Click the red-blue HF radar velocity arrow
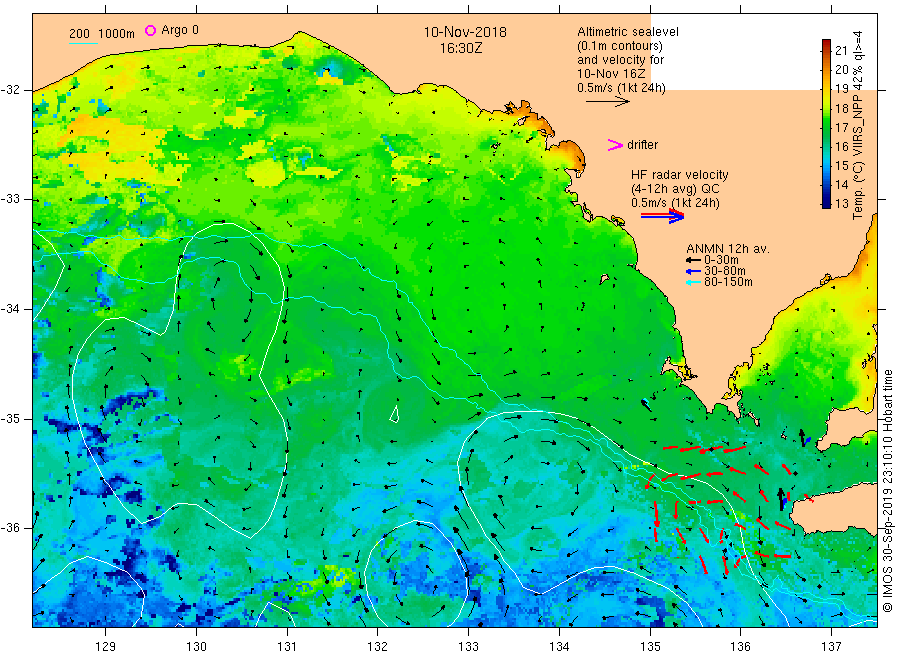This screenshot has width=900, height=660. pyautogui.click(x=662, y=216)
